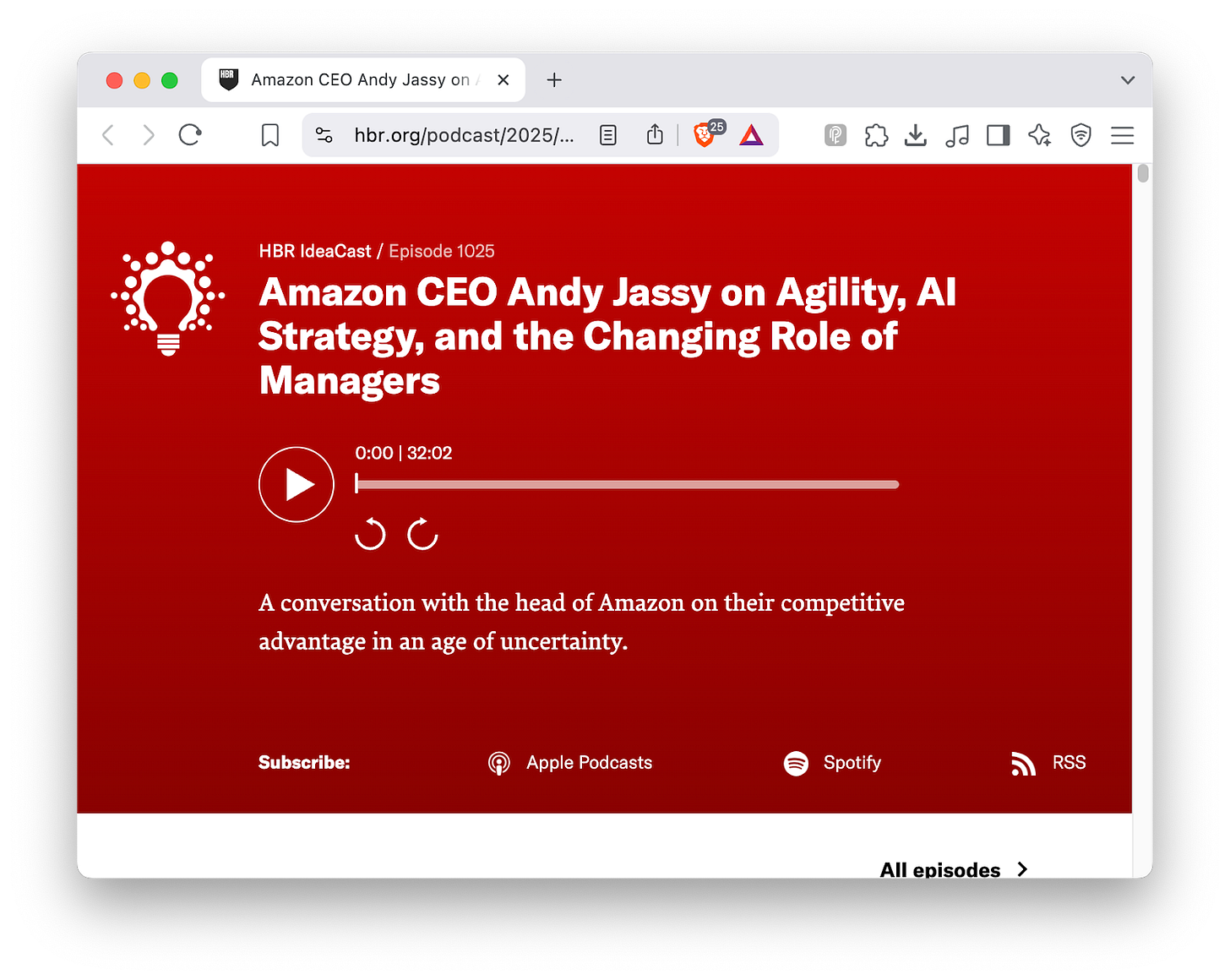Click the episode description paragraph
This screenshot has width=1230, height=980.
tap(581, 622)
